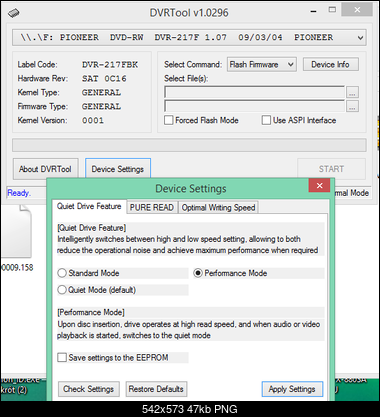Click the DVR-217FBK label code value
The width and height of the screenshot is (380, 417).
click(110, 64)
